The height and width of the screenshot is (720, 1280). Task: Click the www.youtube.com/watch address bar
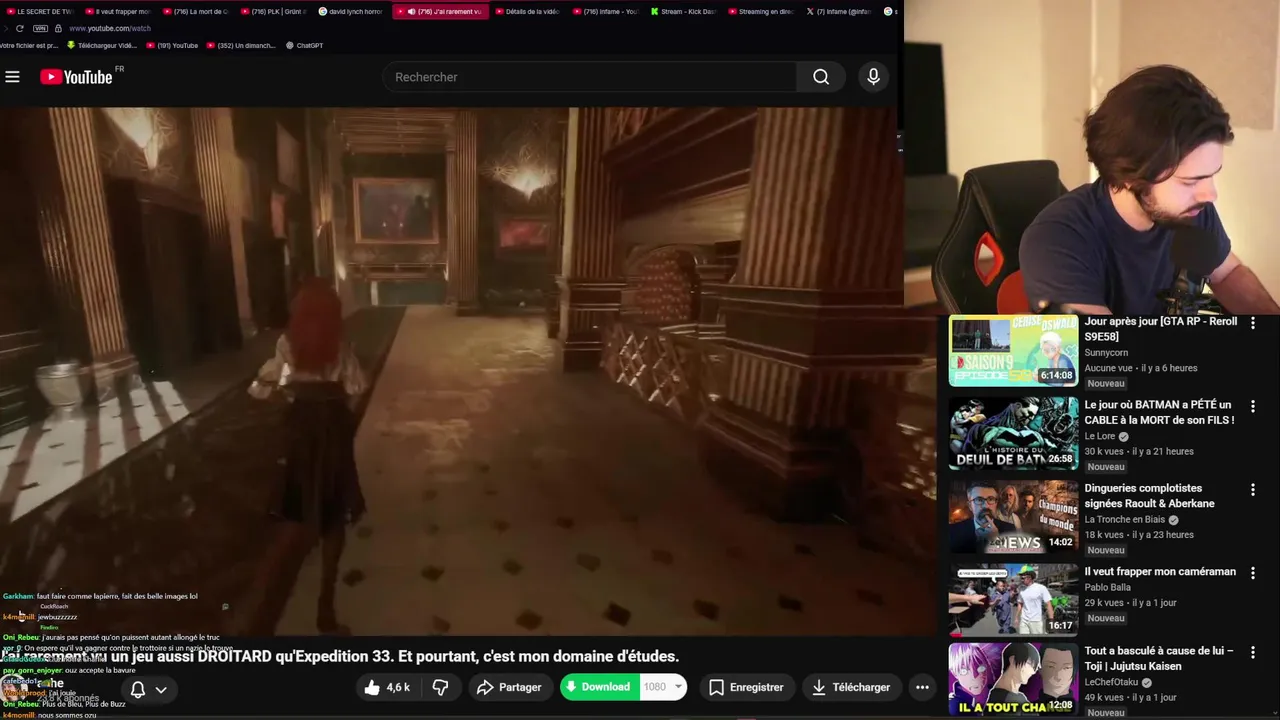110,28
